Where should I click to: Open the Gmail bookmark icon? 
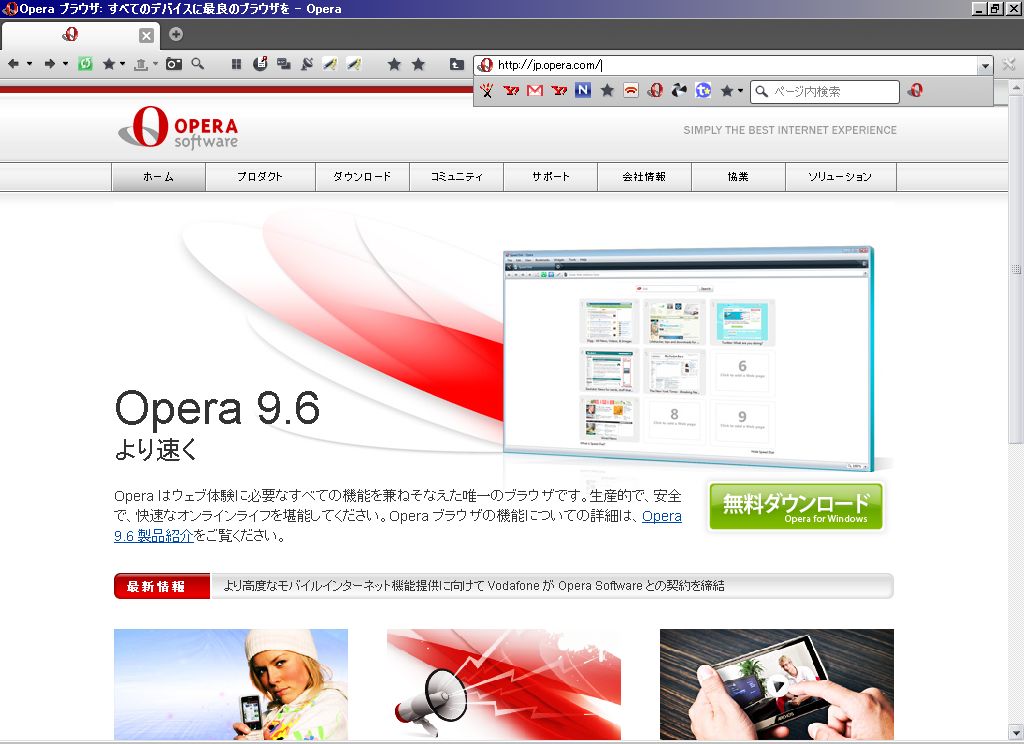(x=535, y=91)
